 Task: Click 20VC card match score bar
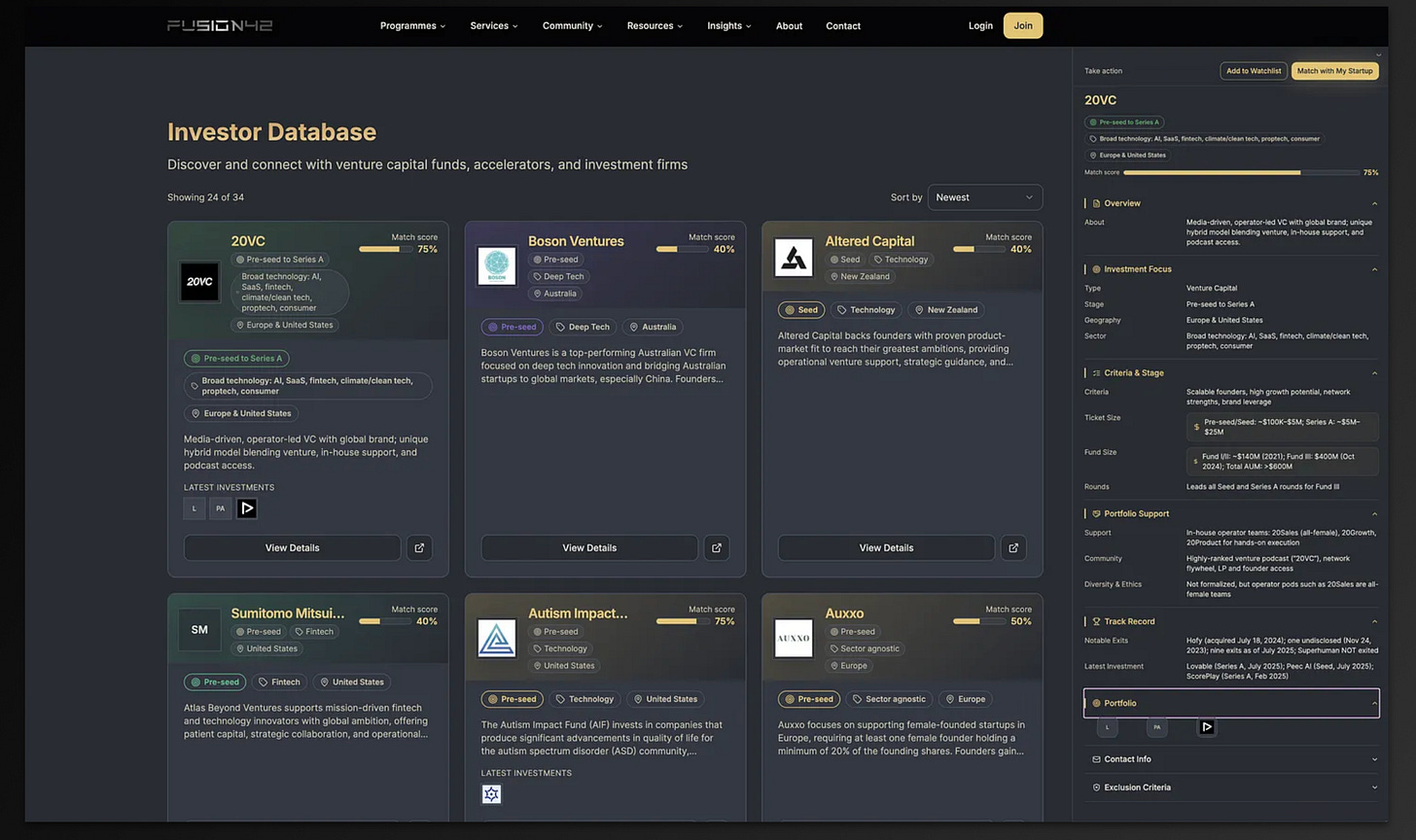(x=384, y=249)
